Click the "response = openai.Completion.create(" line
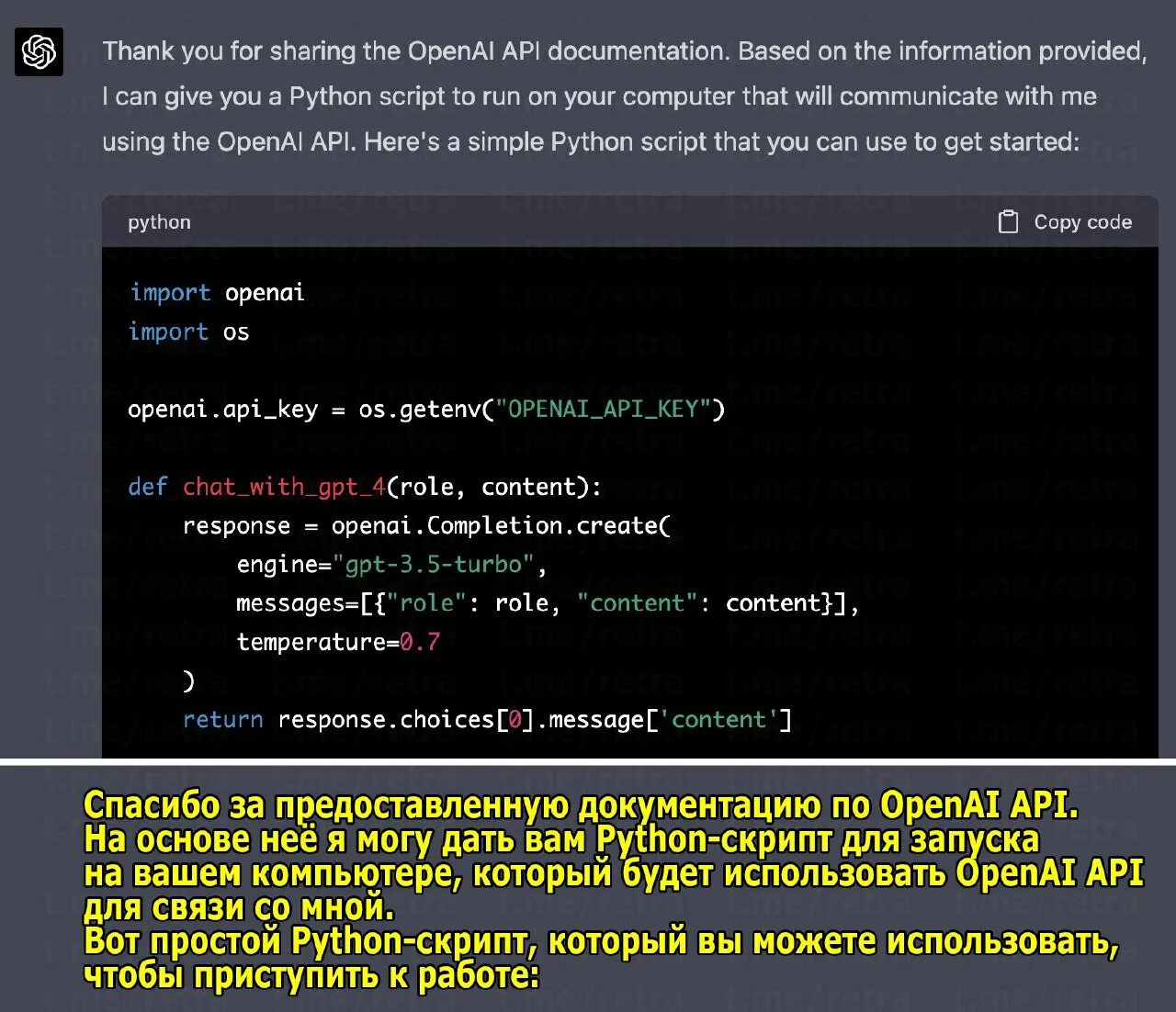1176x1012 pixels. tap(426, 526)
